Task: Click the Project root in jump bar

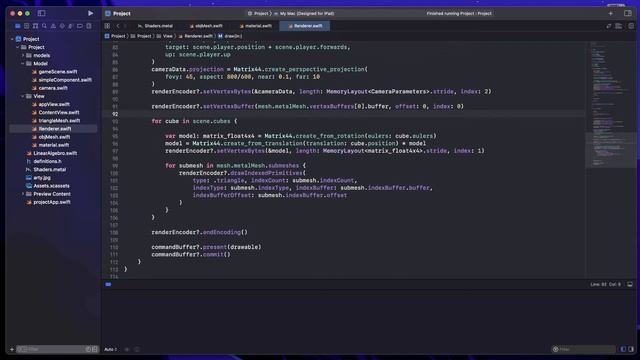Action: 115,36
